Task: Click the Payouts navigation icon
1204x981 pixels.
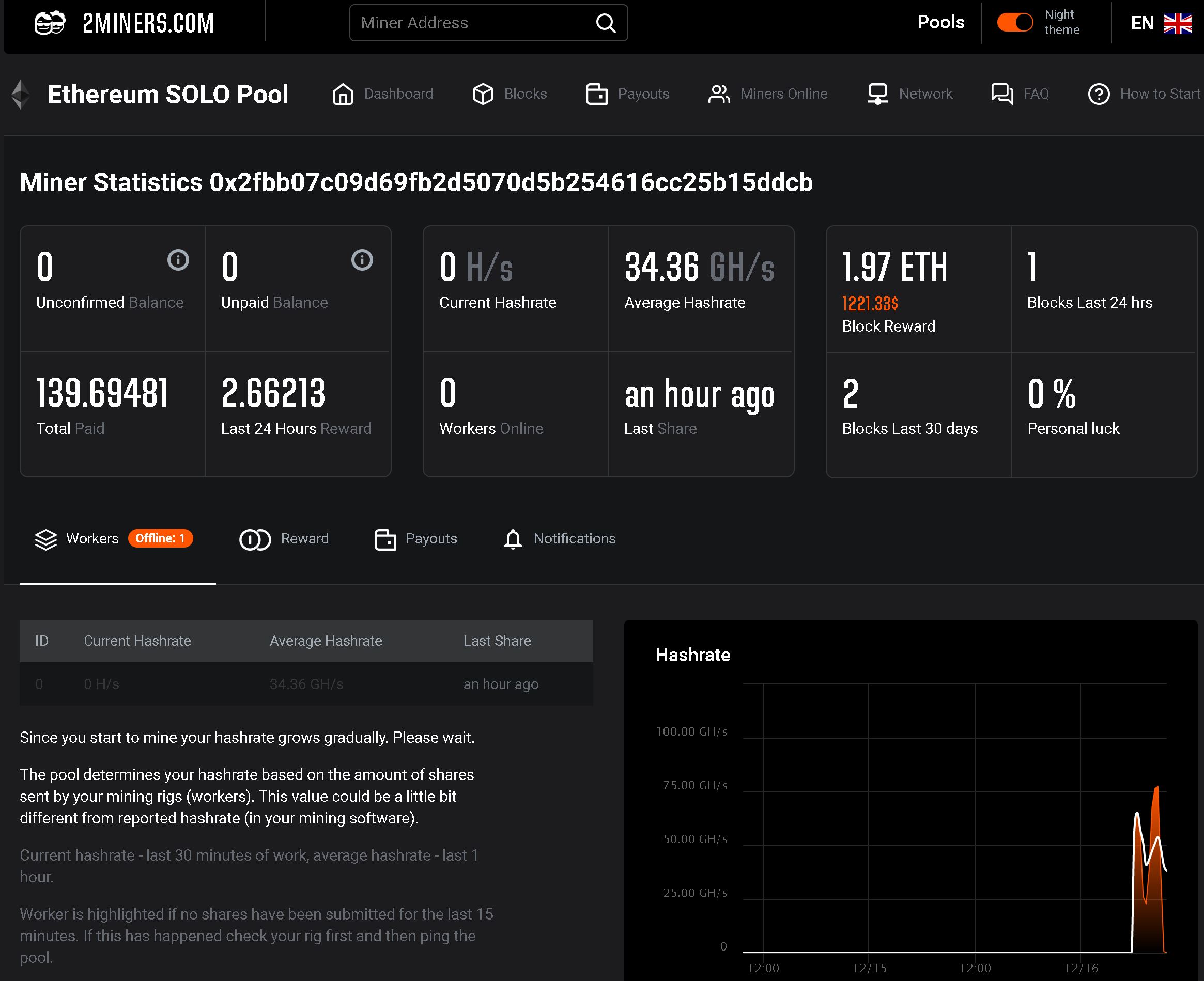Action: (x=596, y=94)
